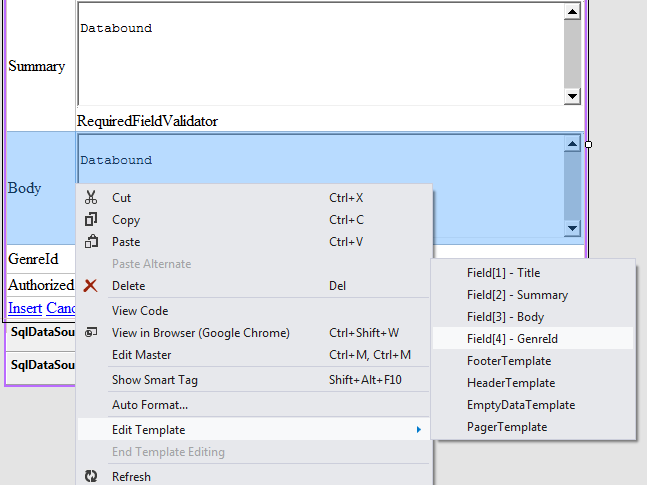Click the View in Browser icon
Image resolution: width=647 pixels, height=485 pixels.
click(x=91, y=333)
